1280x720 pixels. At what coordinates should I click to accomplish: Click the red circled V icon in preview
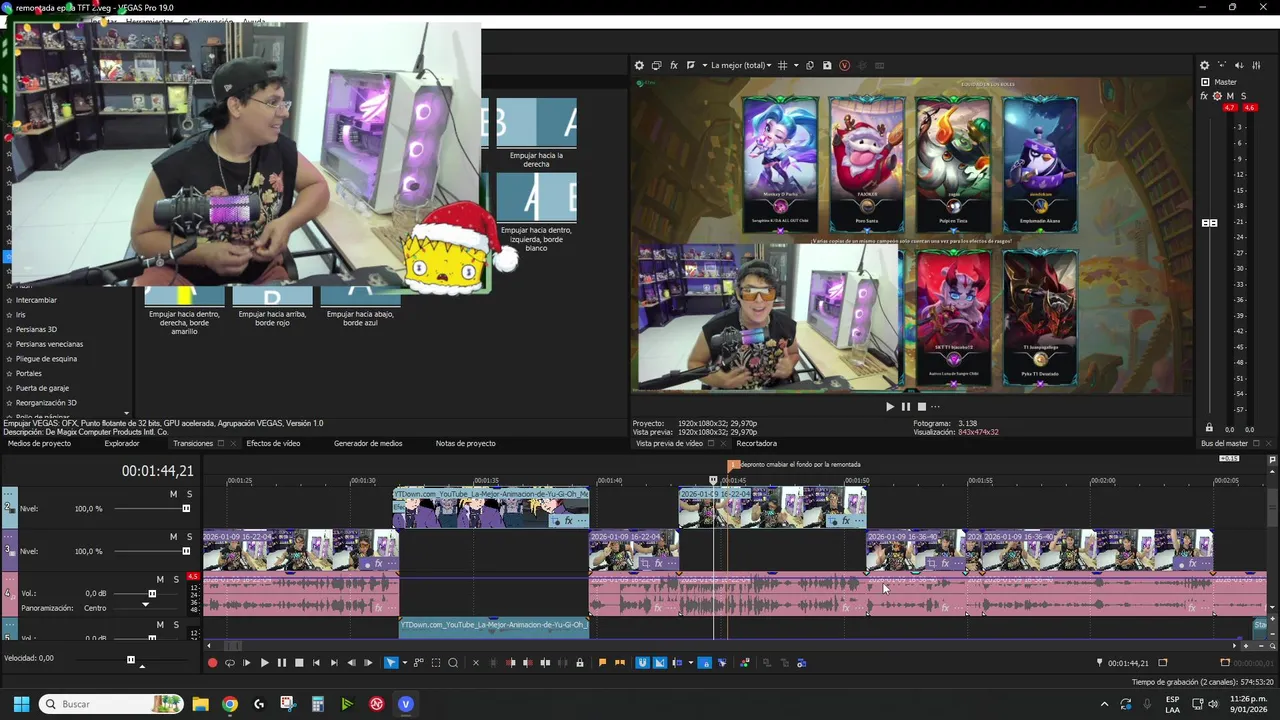844,65
